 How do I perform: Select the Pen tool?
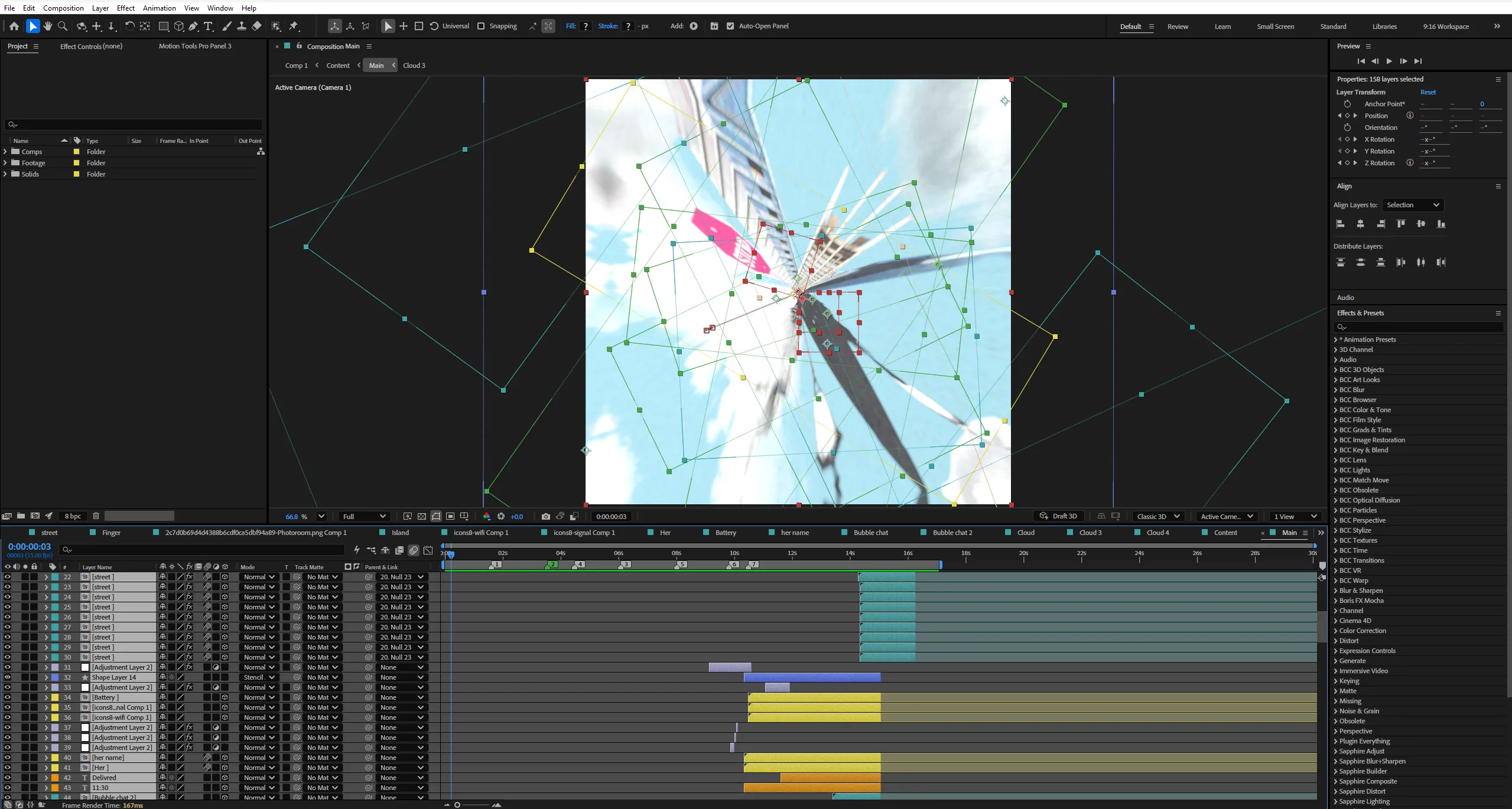tap(193, 26)
